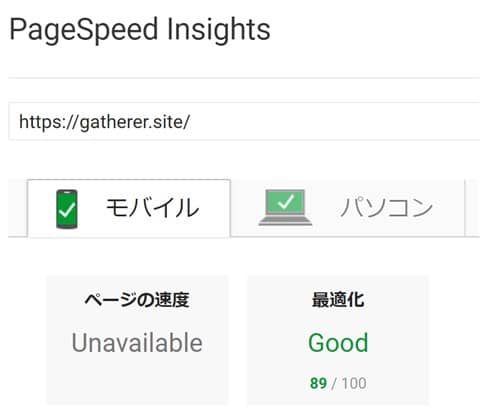Click the Unavailable speed status
This screenshot has width=480, height=420.
pyautogui.click(x=137, y=343)
